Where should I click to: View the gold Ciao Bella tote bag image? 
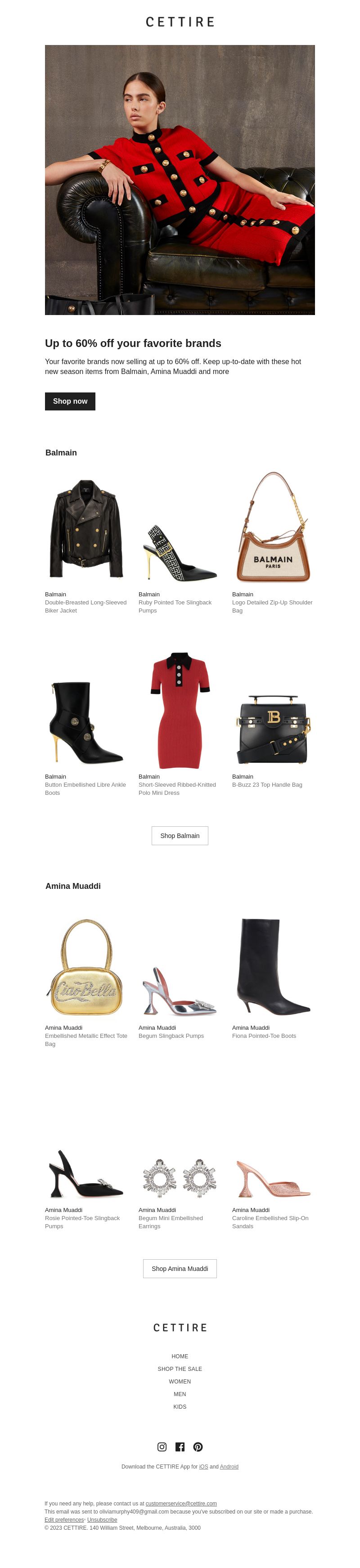point(86,967)
